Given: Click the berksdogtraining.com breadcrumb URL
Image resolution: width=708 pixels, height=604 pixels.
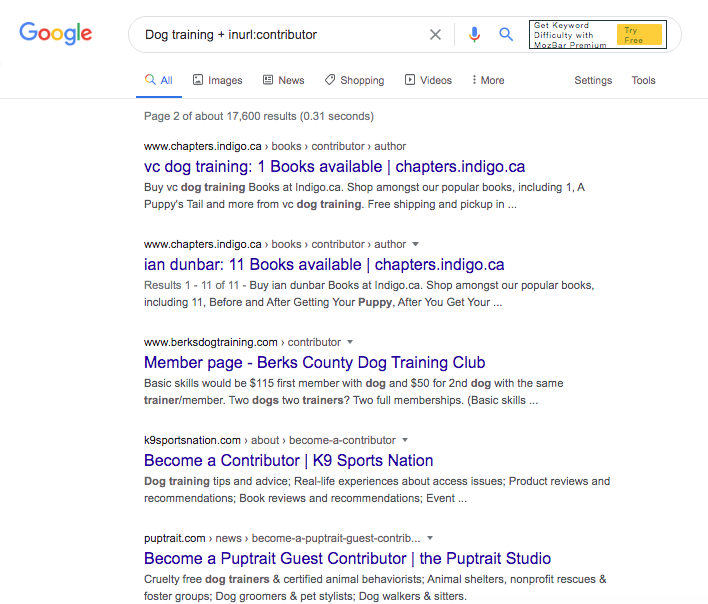Looking at the screenshot, I should [x=242, y=342].
